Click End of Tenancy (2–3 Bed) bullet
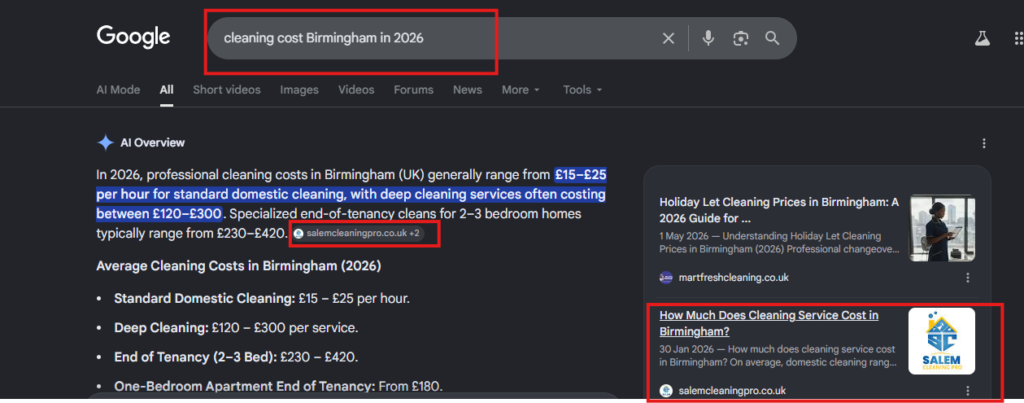 pos(236,357)
